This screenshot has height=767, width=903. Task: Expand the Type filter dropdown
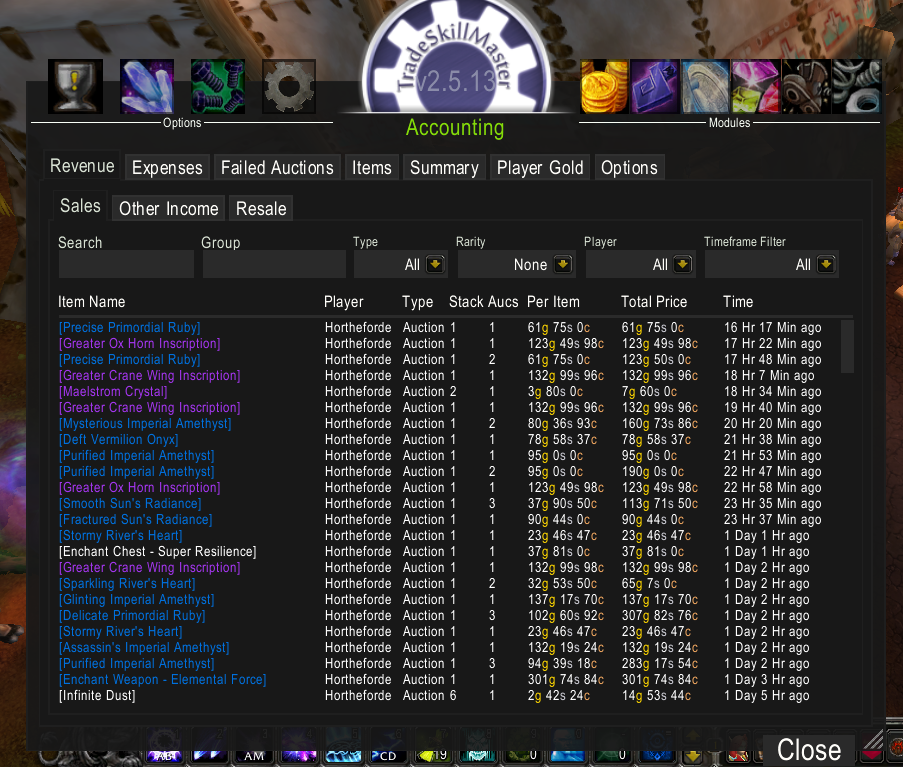(436, 264)
